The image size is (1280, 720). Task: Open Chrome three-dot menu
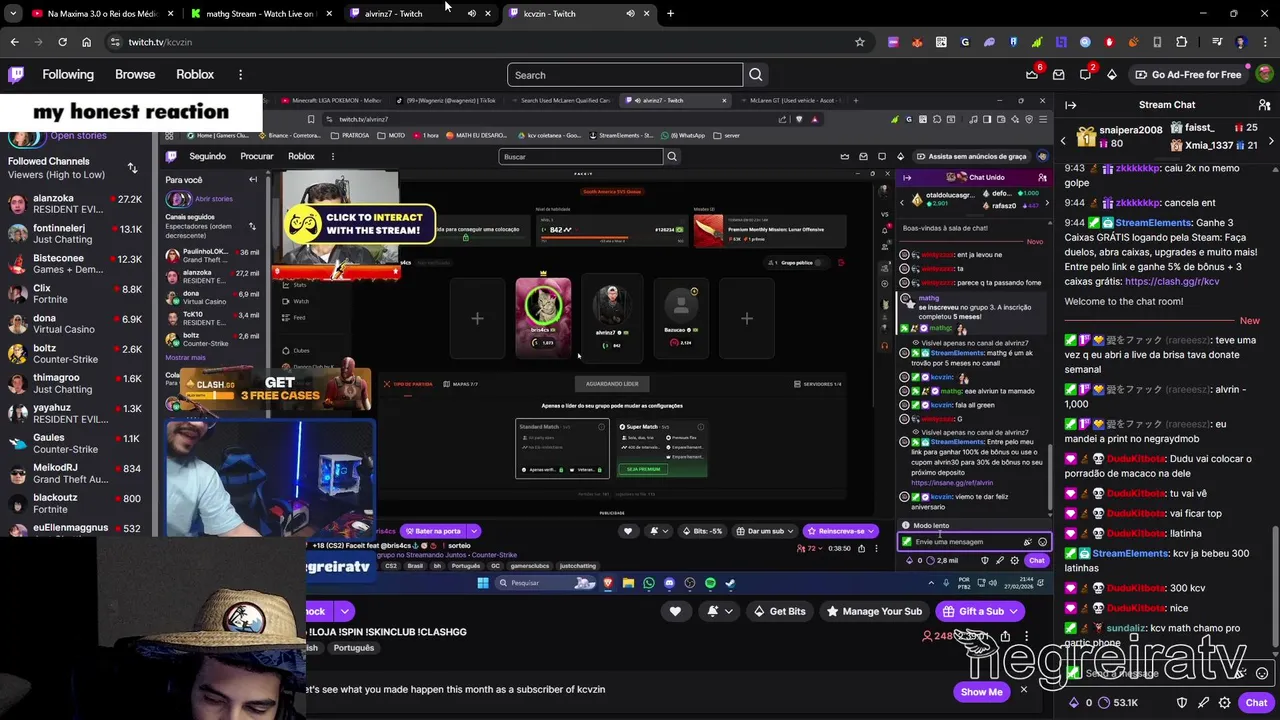(x=1264, y=42)
